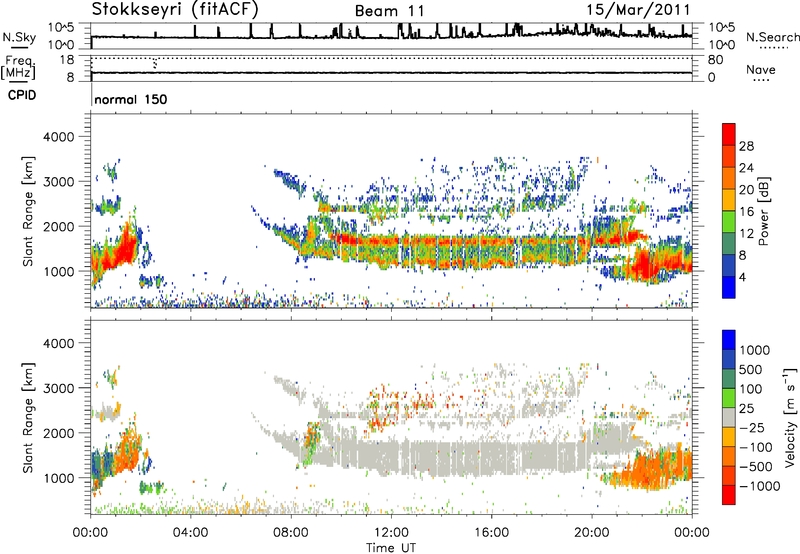Image resolution: width=800 pixels, height=554 pixels.
Task: Click the plot title 'Stokkseyri (fitACF)'
Action: [175, 9]
